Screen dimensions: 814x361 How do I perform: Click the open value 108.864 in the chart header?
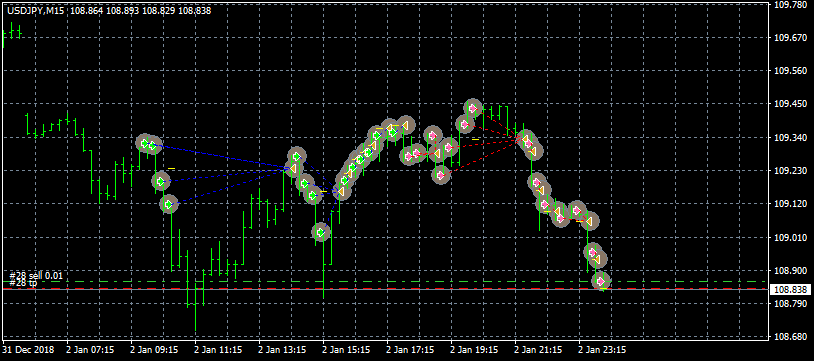pyautogui.click(x=86, y=10)
